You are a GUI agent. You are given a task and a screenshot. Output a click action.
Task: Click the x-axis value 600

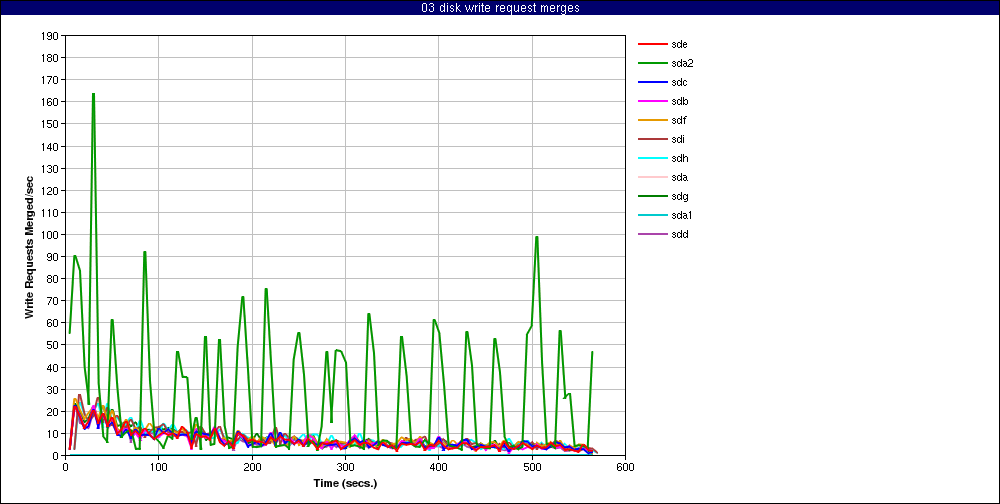(x=625, y=467)
